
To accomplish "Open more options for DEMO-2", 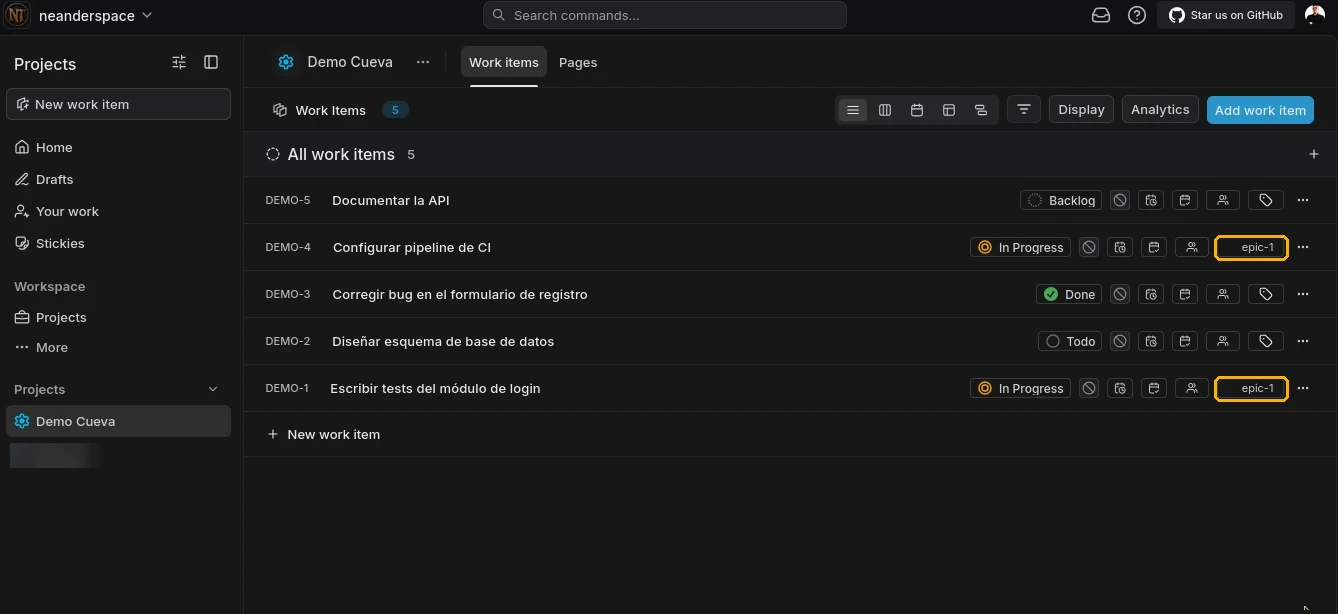I will pyautogui.click(x=1303, y=341).
